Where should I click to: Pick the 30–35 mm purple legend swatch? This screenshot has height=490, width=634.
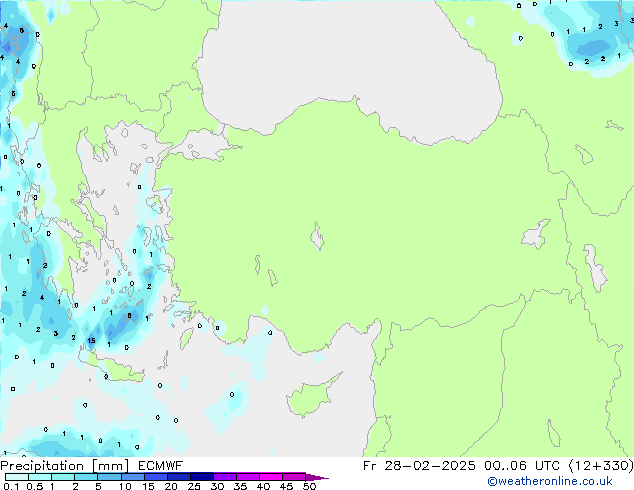225,477
